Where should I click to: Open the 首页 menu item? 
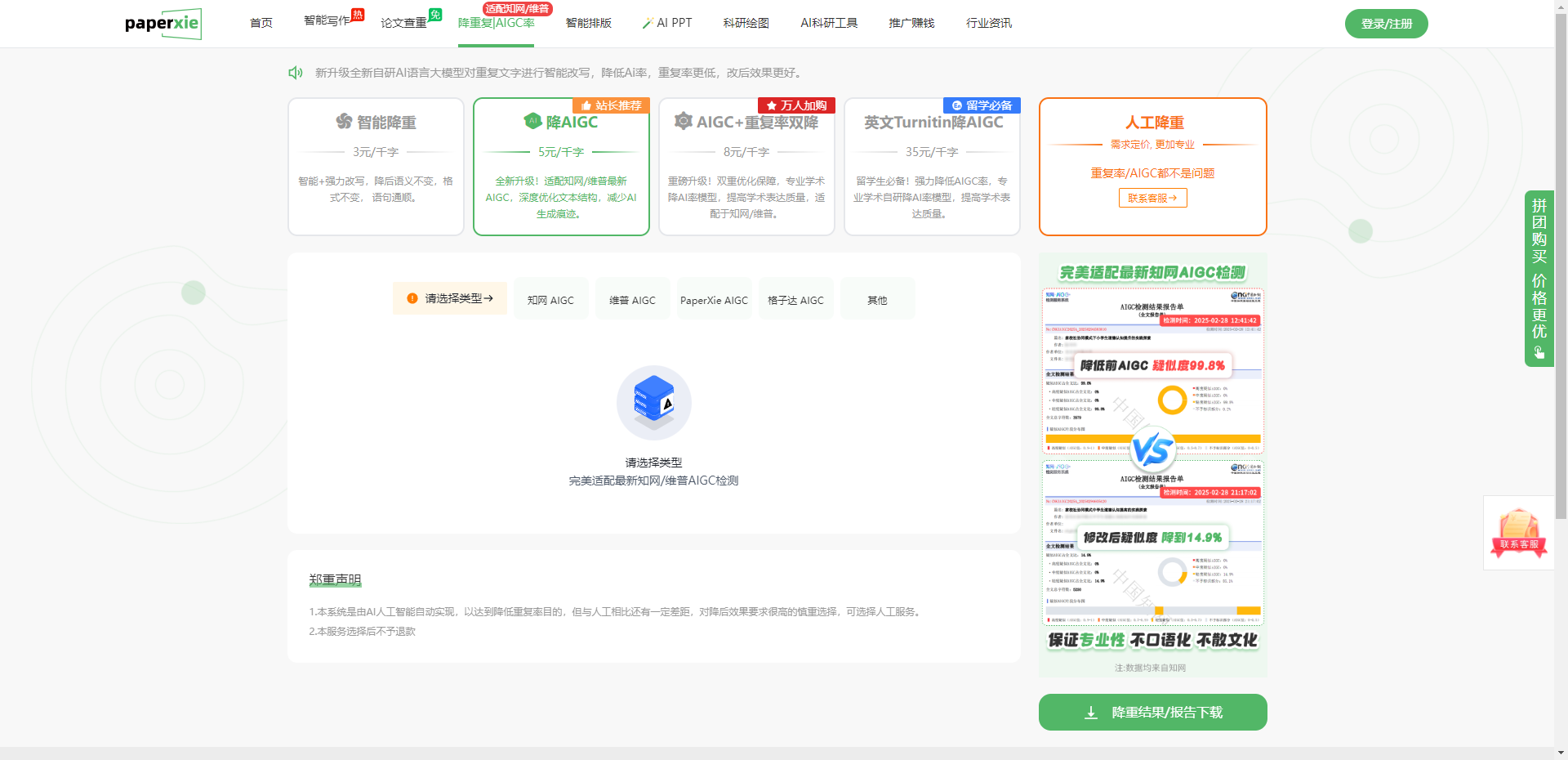261,23
